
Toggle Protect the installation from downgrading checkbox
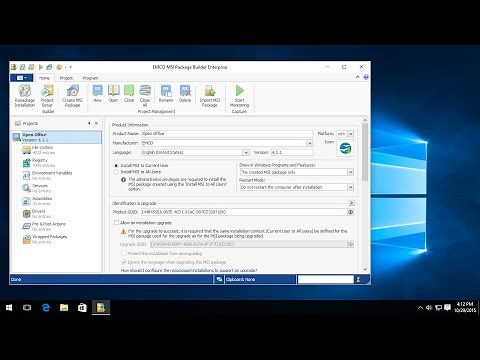[124, 253]
